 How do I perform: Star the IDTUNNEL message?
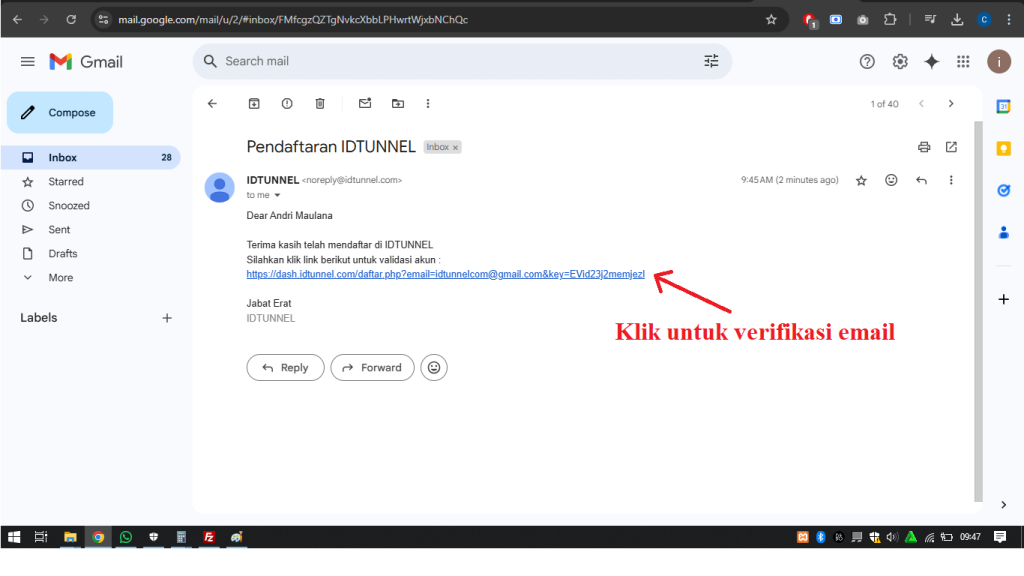pos(861,180)
